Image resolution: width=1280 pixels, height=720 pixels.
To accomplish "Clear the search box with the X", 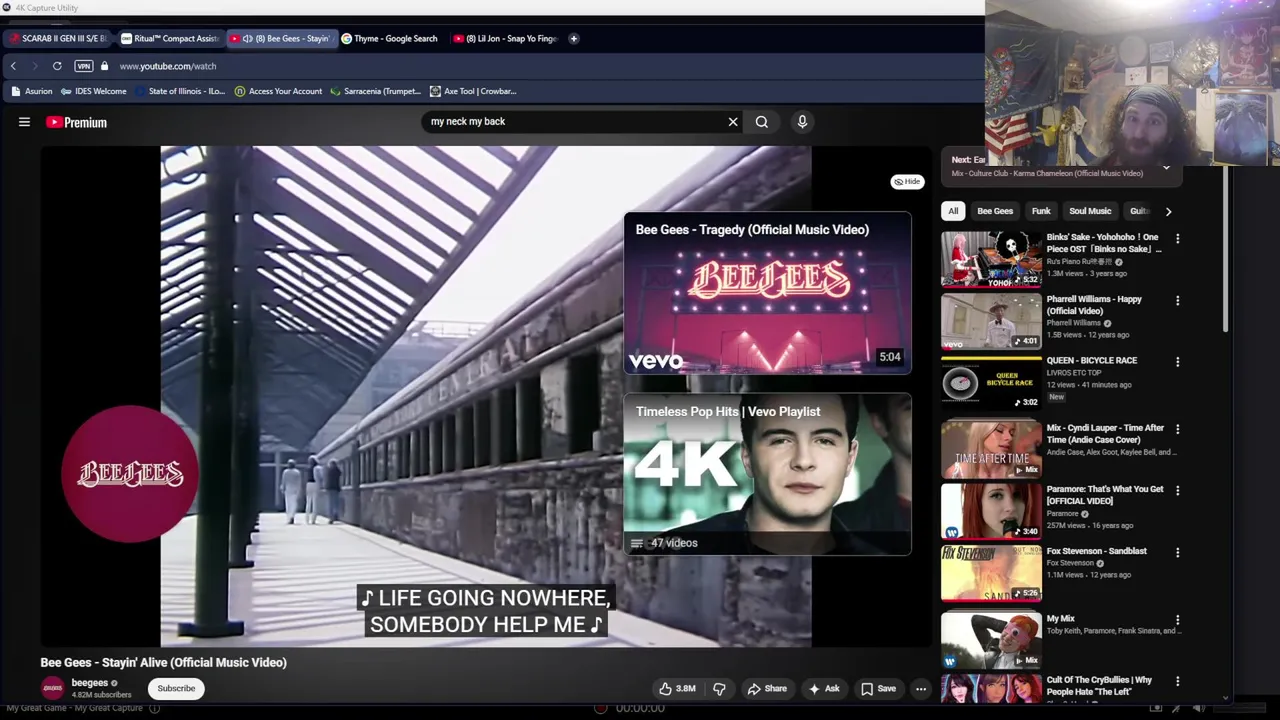I will point(733,122).
